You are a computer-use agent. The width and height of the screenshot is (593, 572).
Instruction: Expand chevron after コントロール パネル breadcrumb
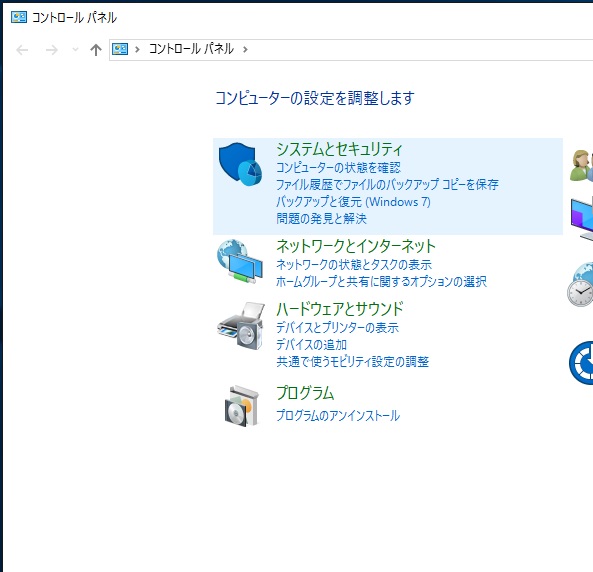[245, 49]
